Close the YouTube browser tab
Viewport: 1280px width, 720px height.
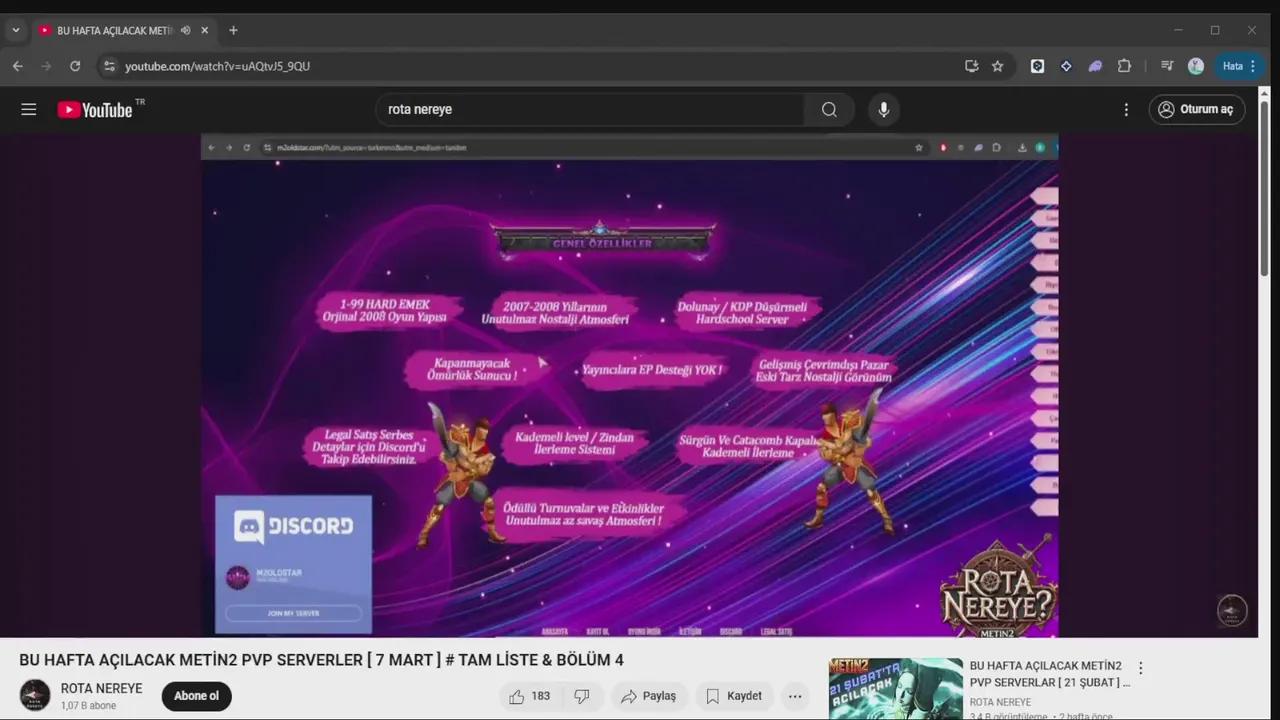point(205,31)
